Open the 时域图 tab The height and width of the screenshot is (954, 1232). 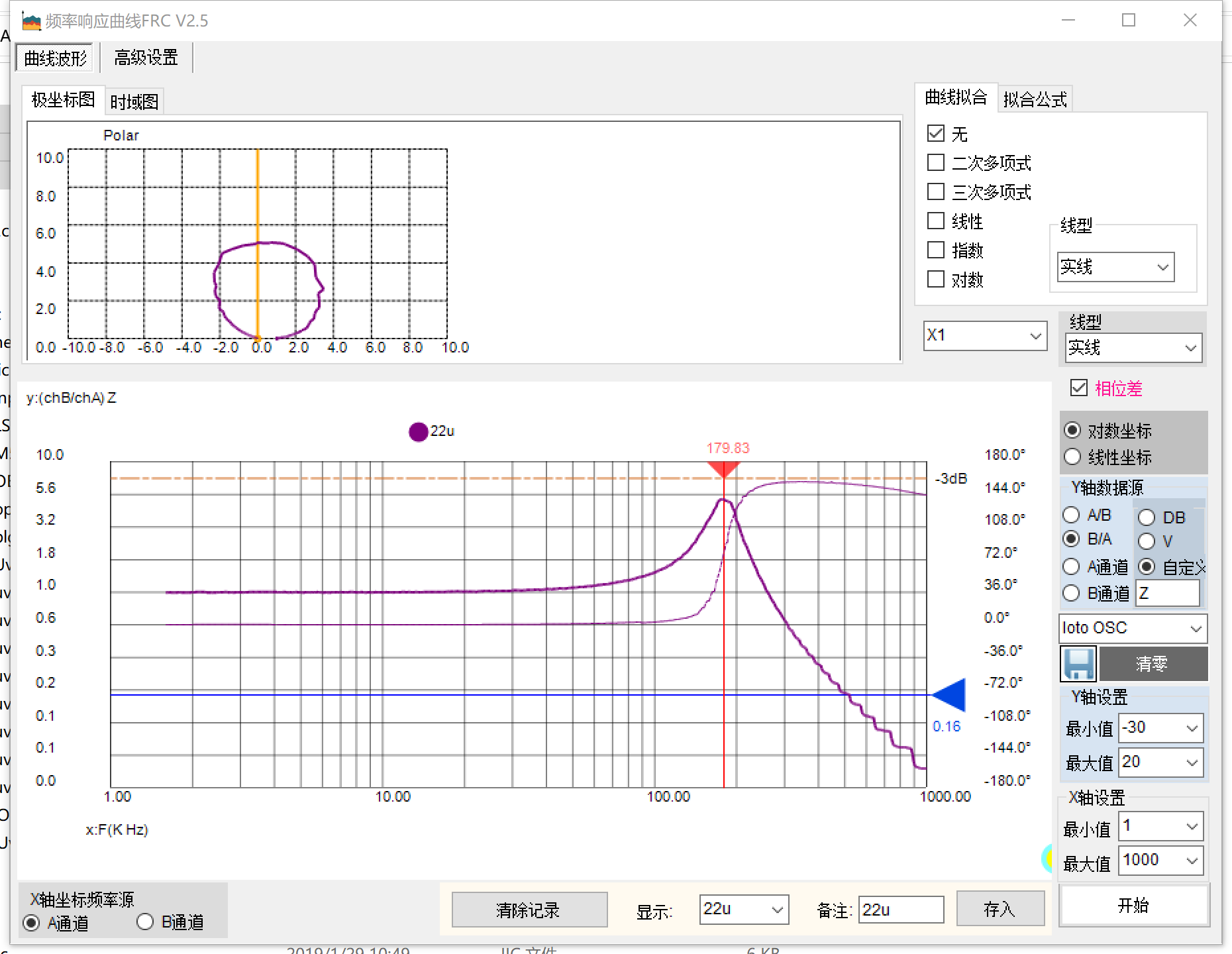(134, 101)
